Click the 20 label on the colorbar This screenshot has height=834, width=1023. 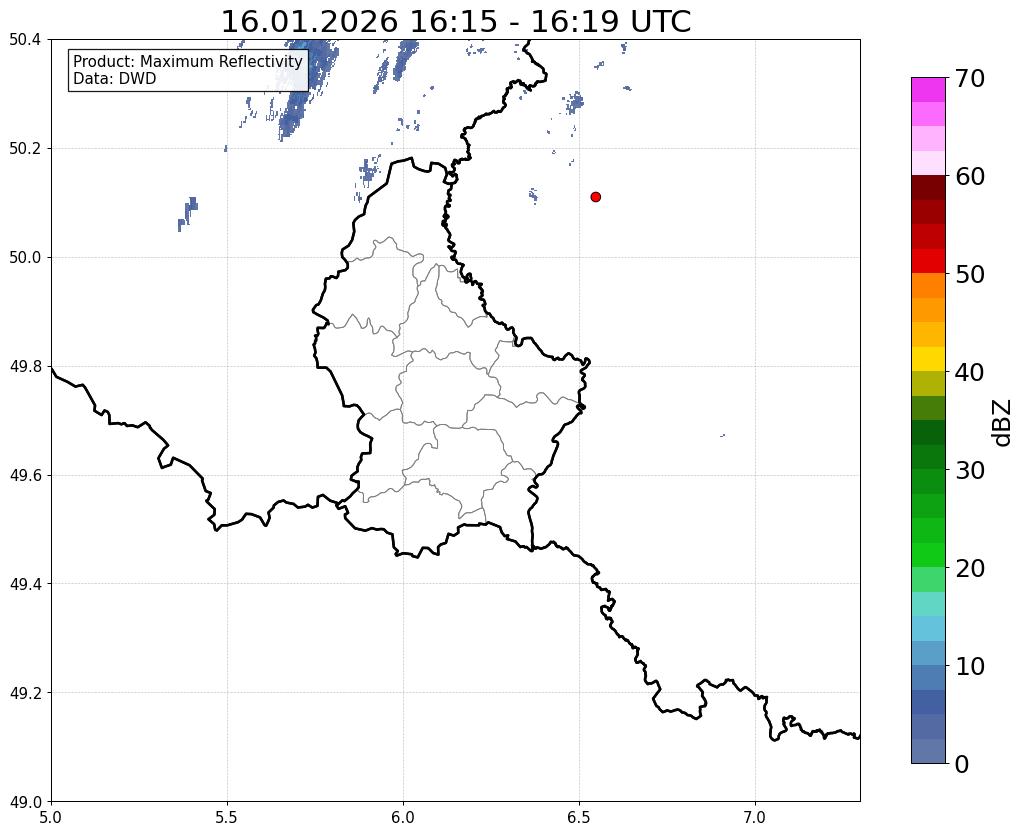point(970,568)
